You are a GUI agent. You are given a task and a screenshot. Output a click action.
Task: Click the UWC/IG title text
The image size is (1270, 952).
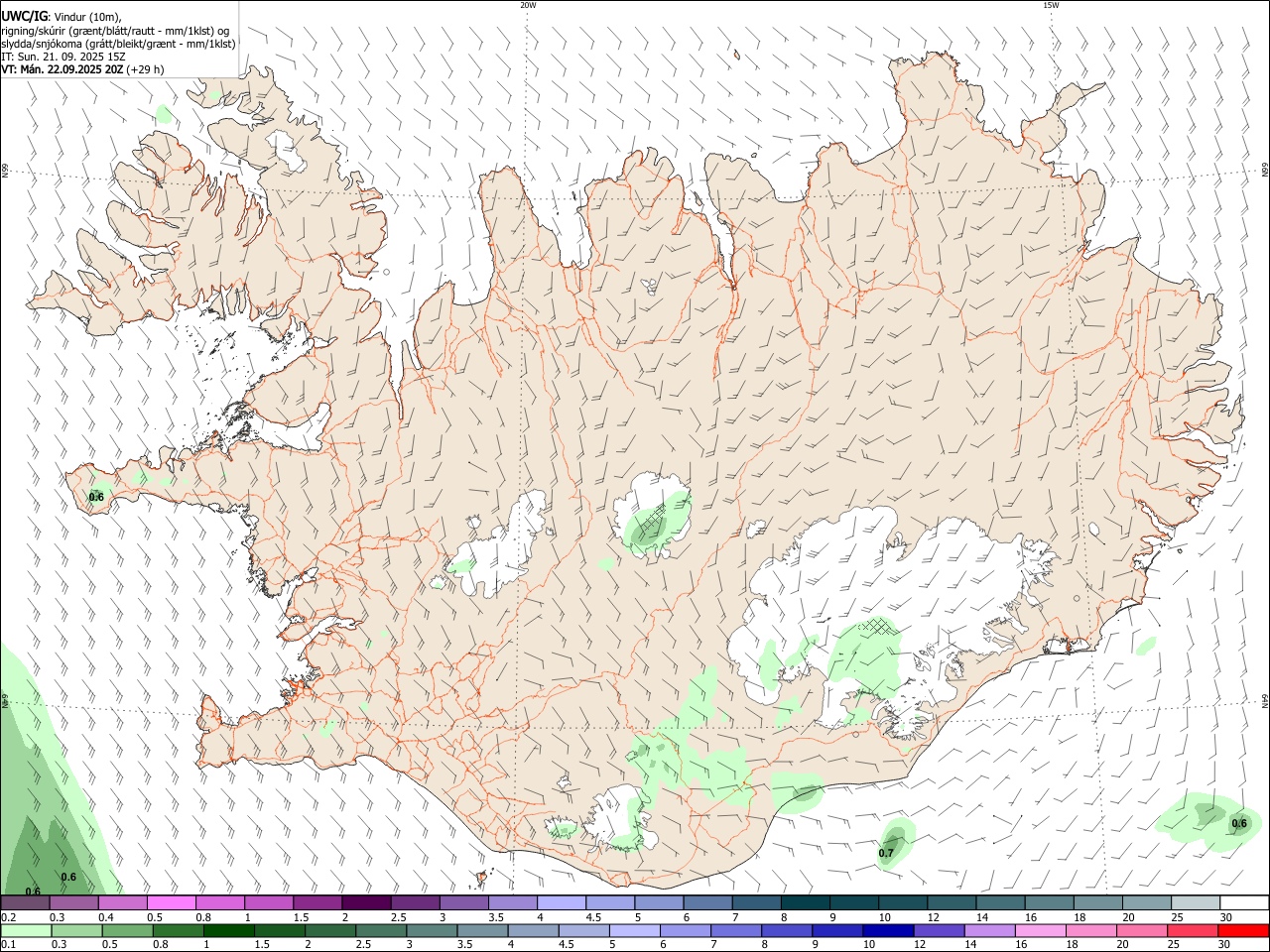point(24,16)
